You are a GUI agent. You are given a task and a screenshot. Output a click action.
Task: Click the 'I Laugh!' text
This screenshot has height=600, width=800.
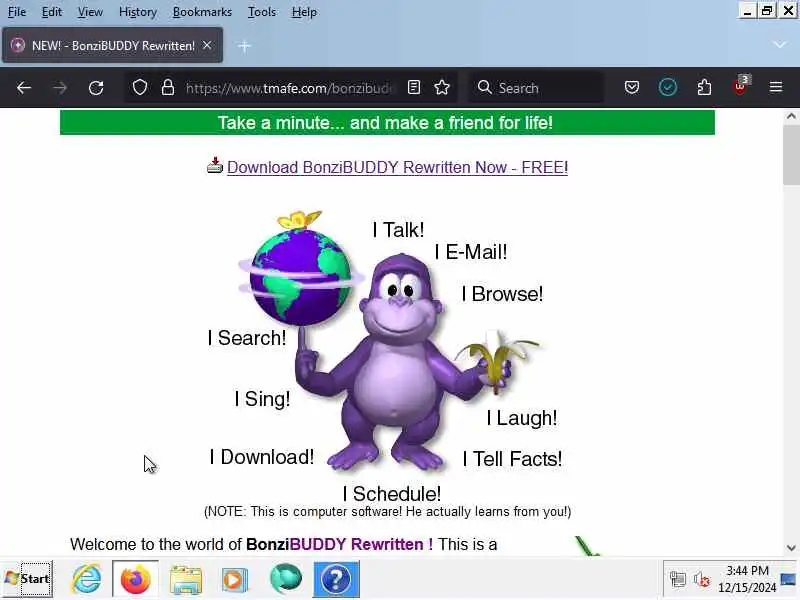tap(521, 418)
